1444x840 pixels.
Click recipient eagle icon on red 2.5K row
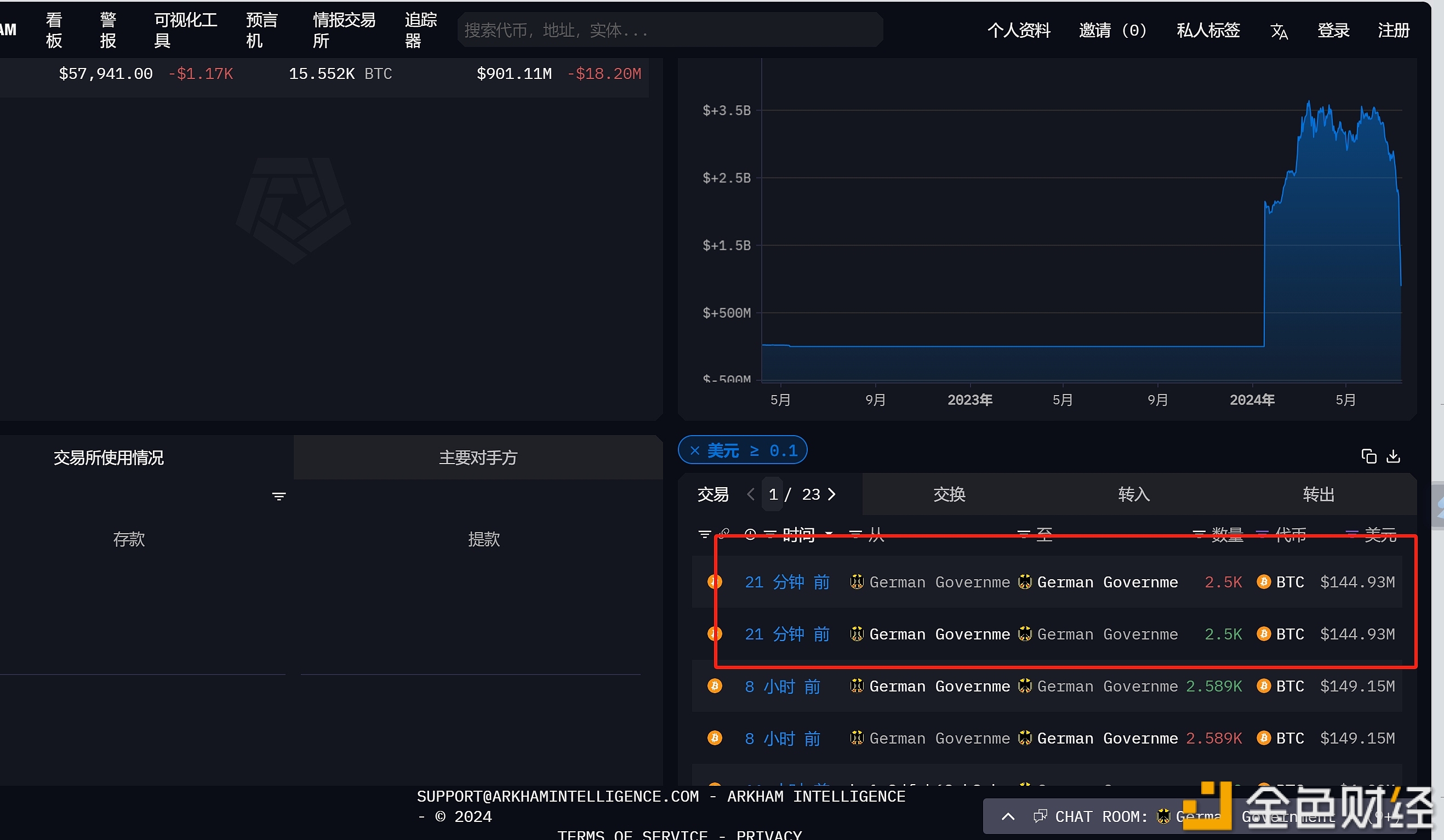(x=1025, y=582)
